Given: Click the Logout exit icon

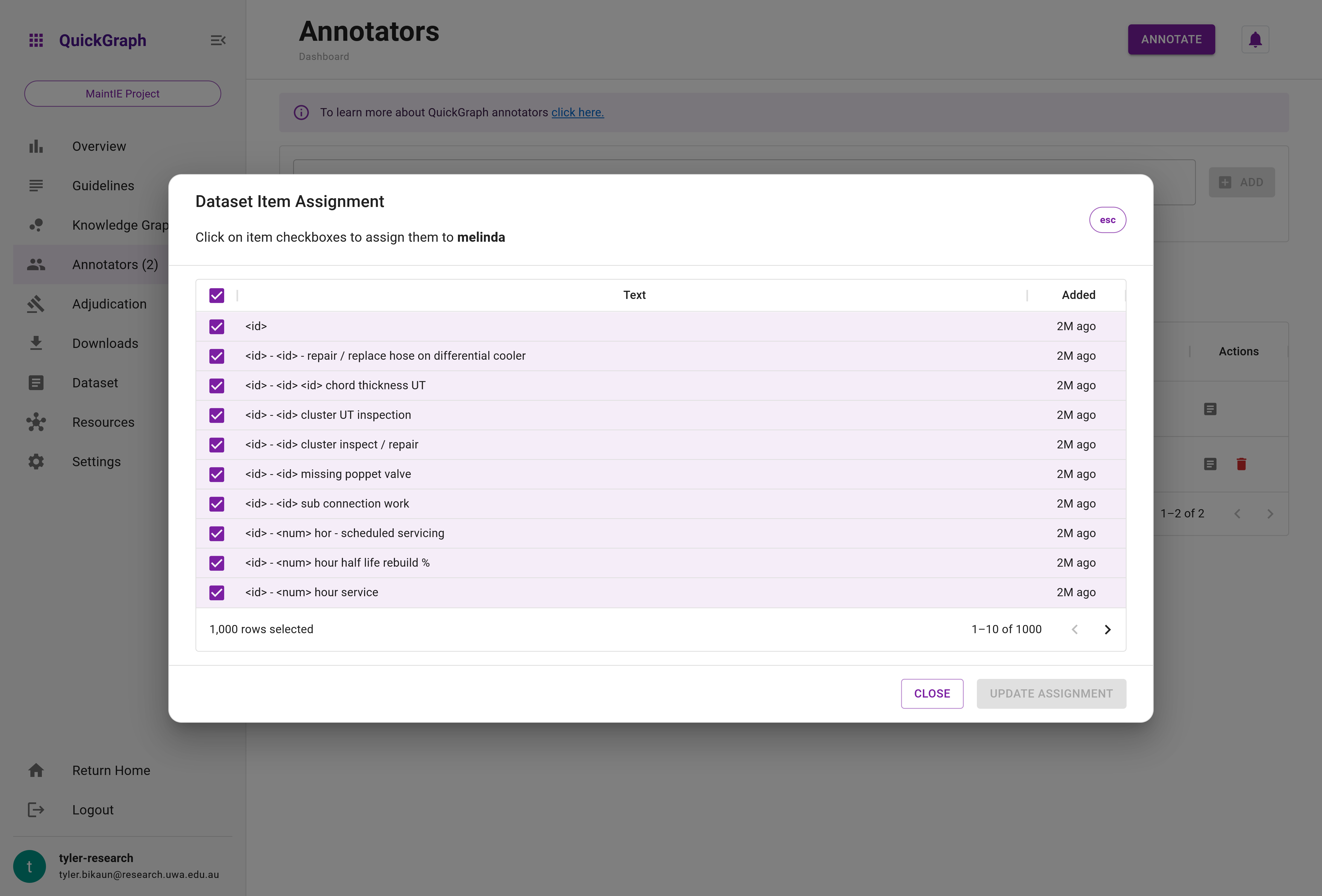Looking at the screenshot, I should pyautogui.click(x=36, y=809).
